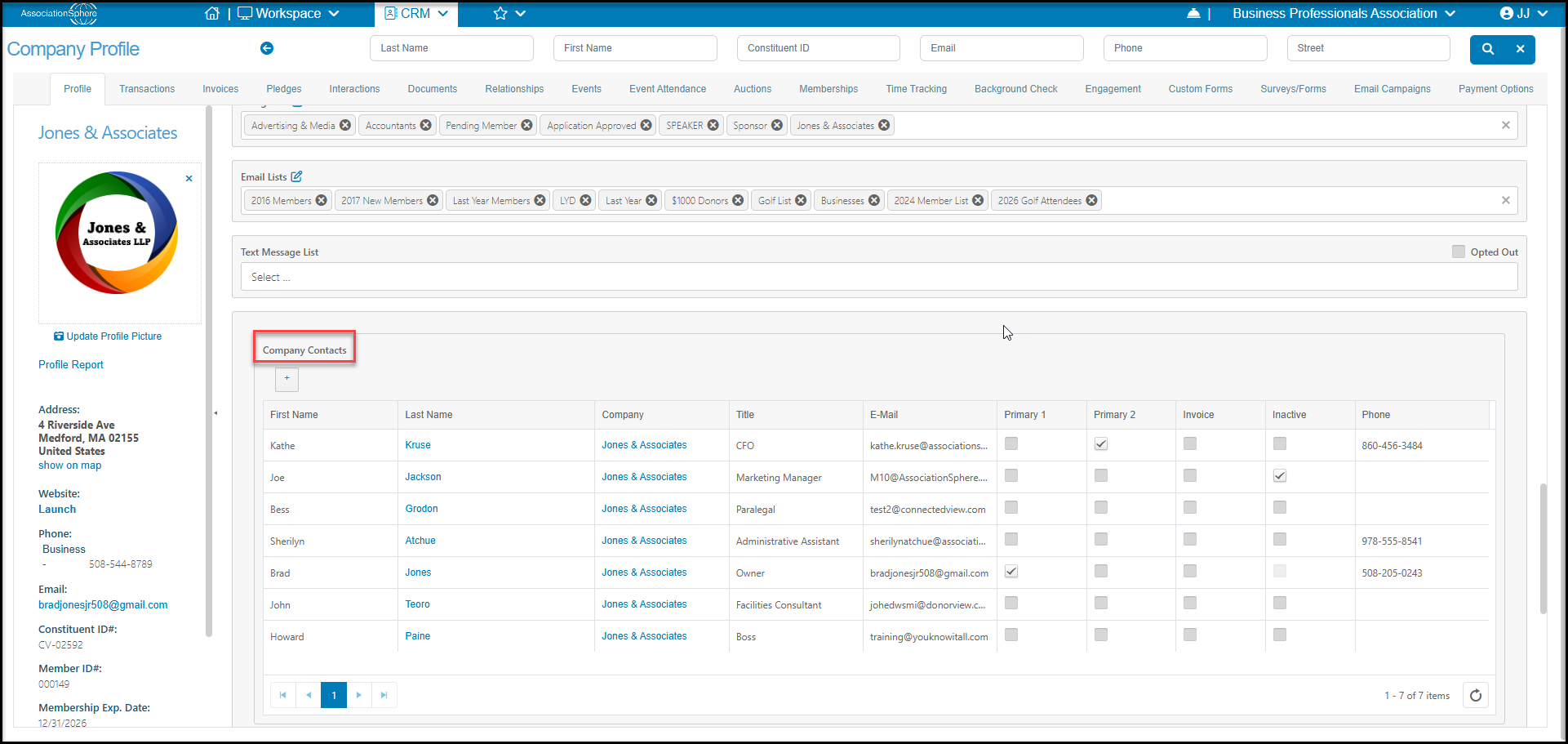Click the Last Name search field
This screenshot has height=744, width=1568.
coord(451,48)
